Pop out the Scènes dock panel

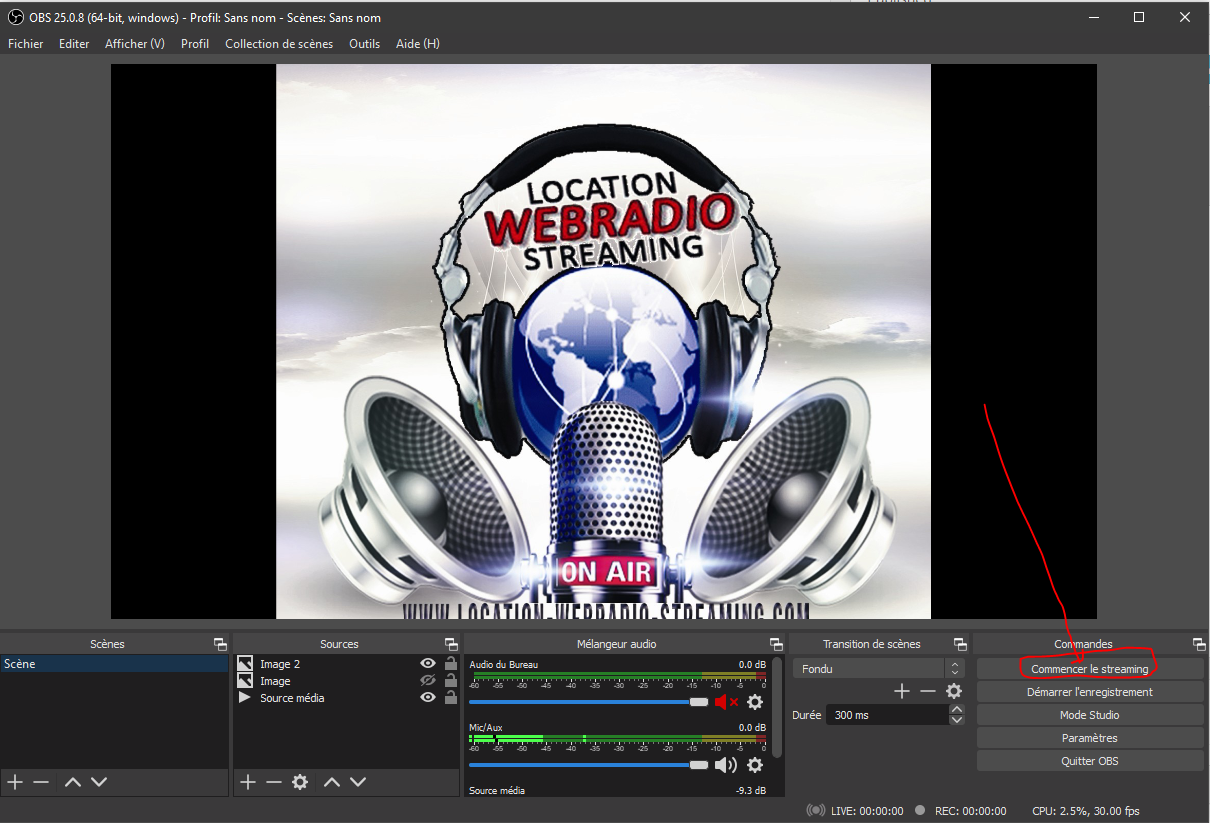click(x=220, y=644)
